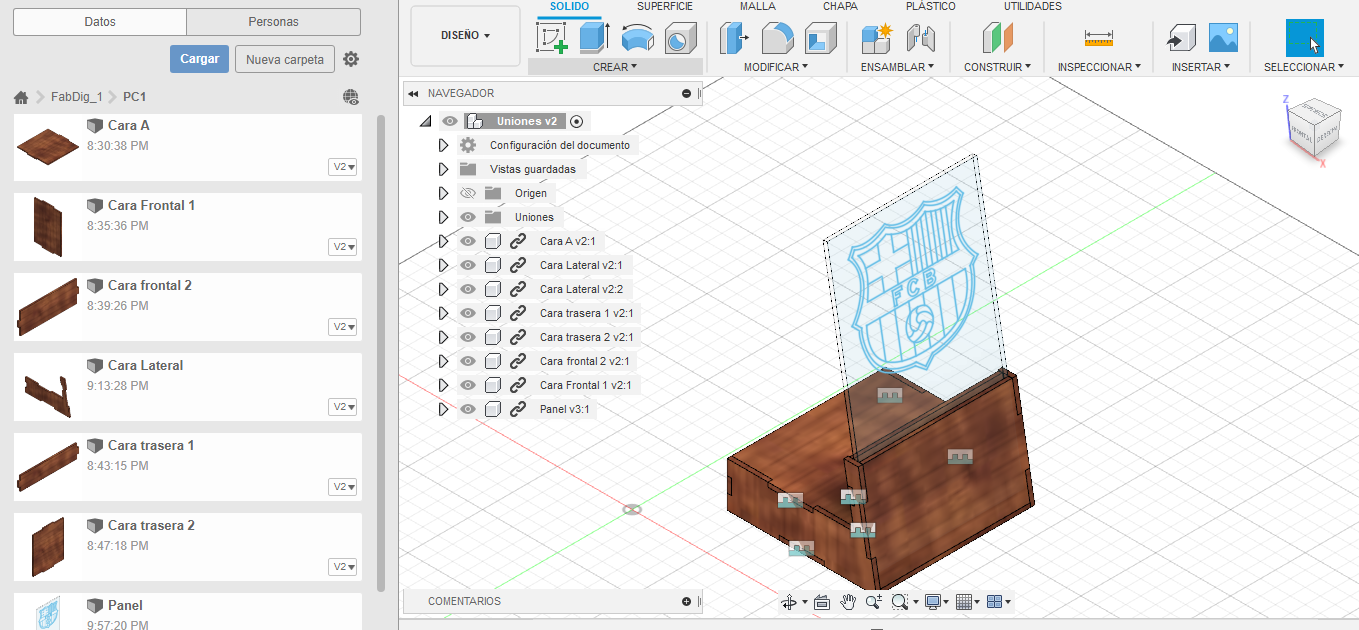
Task: Open CONSTRUIR dropdown menu
Action: click(x=997, y=67)
